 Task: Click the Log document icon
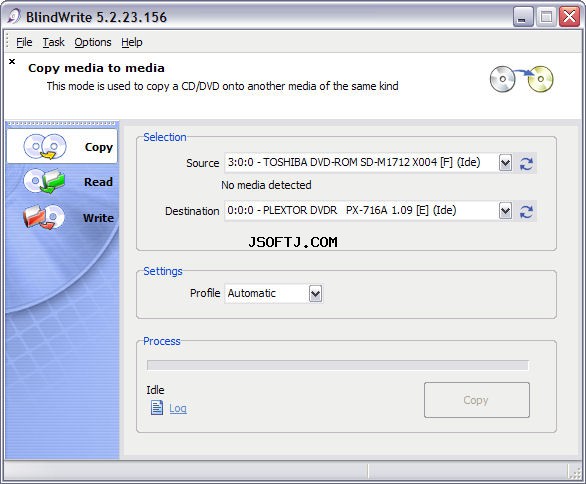click(x=157, y=408)
